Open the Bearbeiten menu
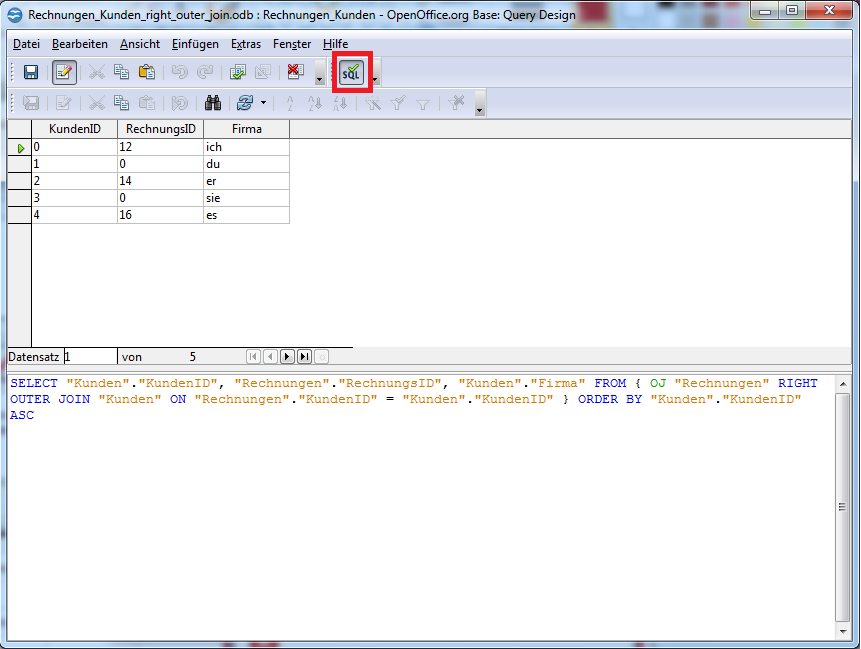Image resolution: width=861 pixels, height=649 pixels. 80,44
